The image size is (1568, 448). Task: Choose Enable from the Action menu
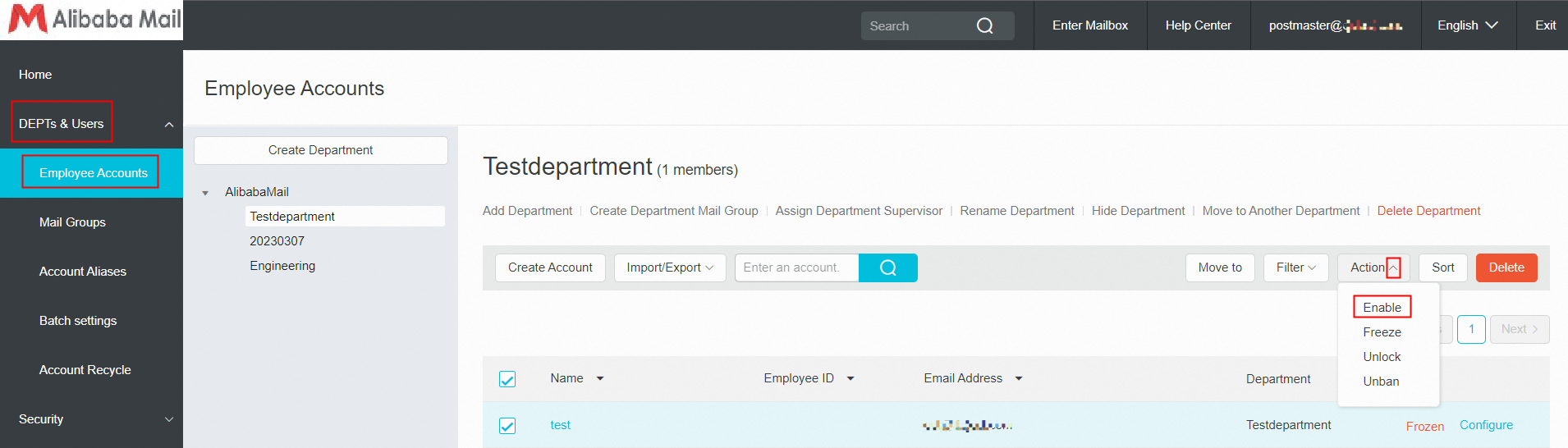pyautogui.click(x=1382, y=308)
